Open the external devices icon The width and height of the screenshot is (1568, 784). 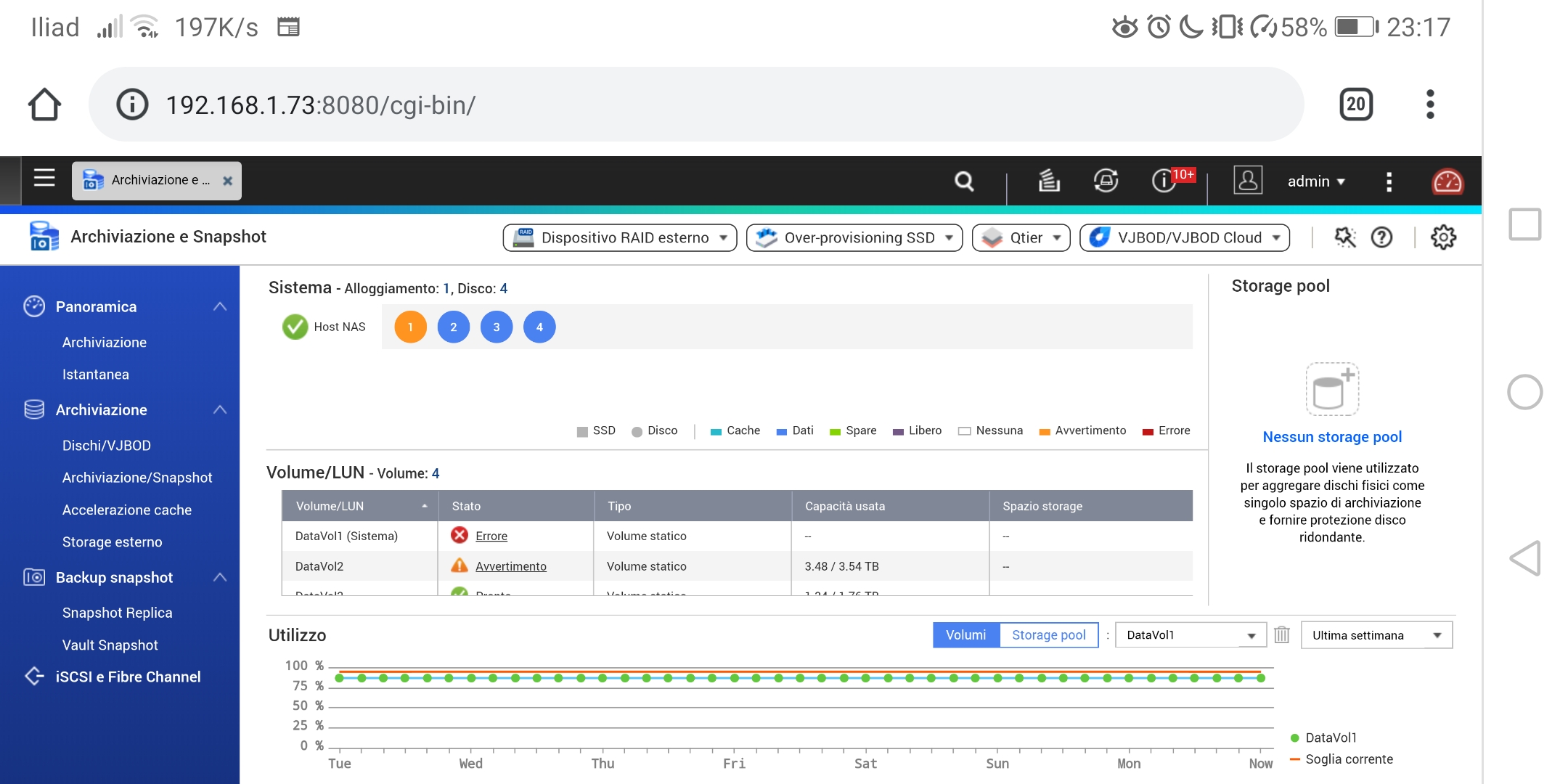click(x=1106, y=181)
